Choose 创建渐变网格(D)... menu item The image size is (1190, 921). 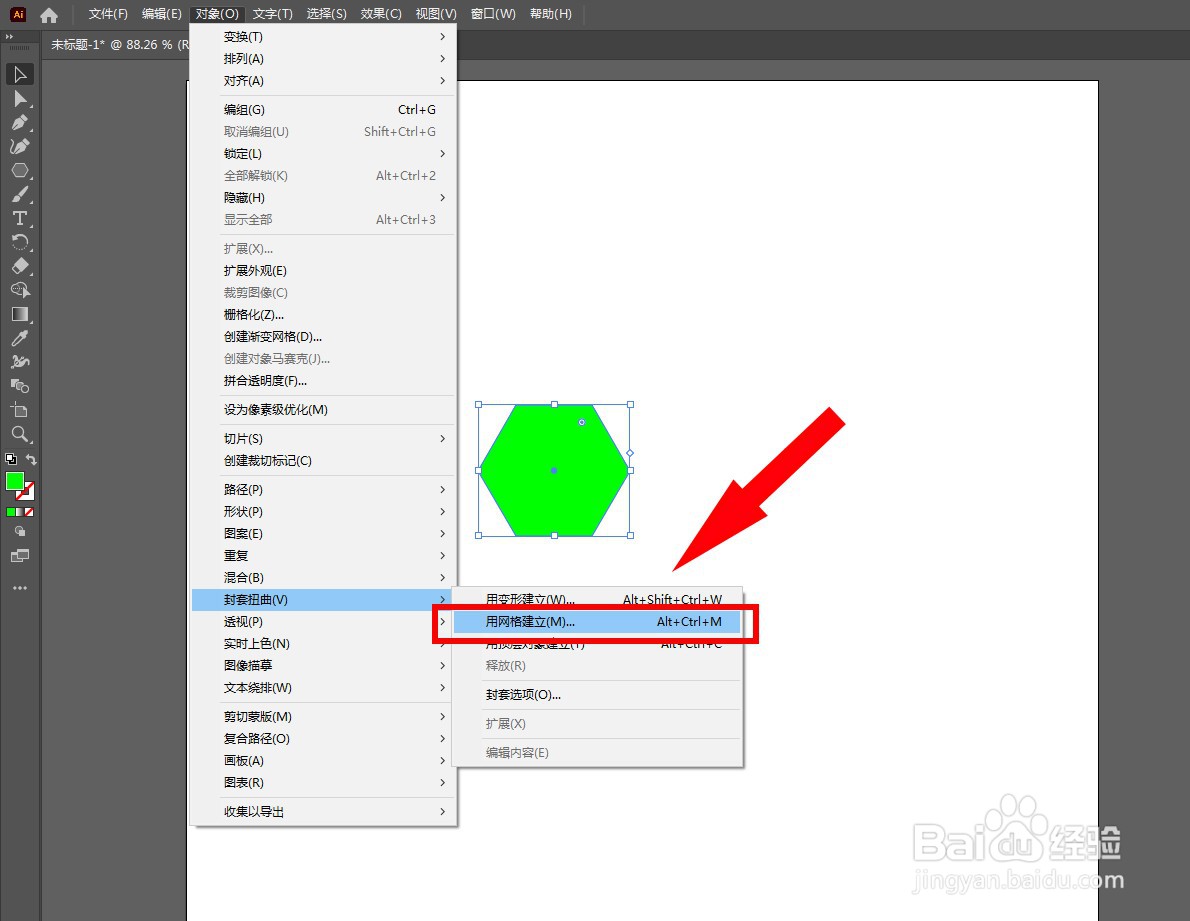[x=324, y=336]
